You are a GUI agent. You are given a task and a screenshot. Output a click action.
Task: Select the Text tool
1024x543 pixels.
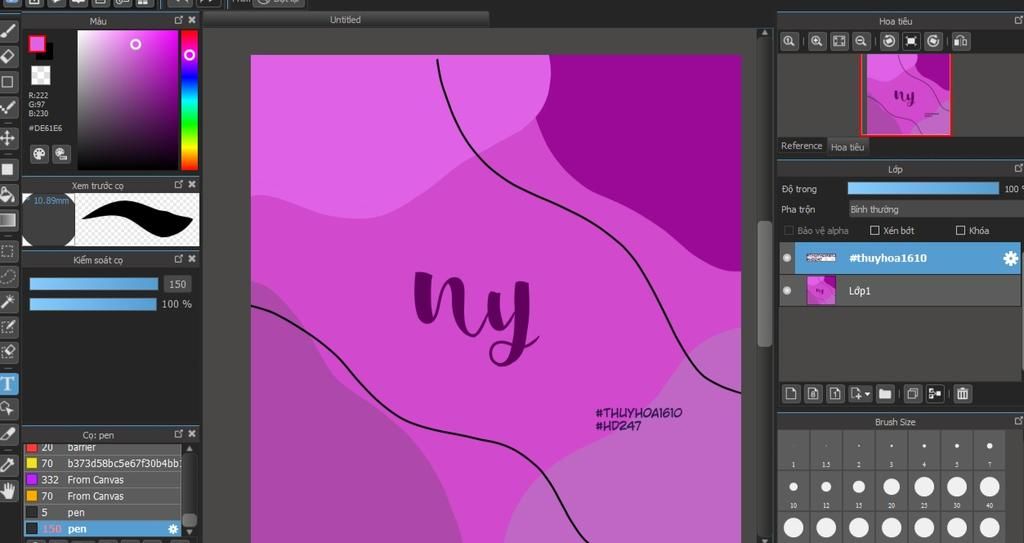click(x=8, y=384)
